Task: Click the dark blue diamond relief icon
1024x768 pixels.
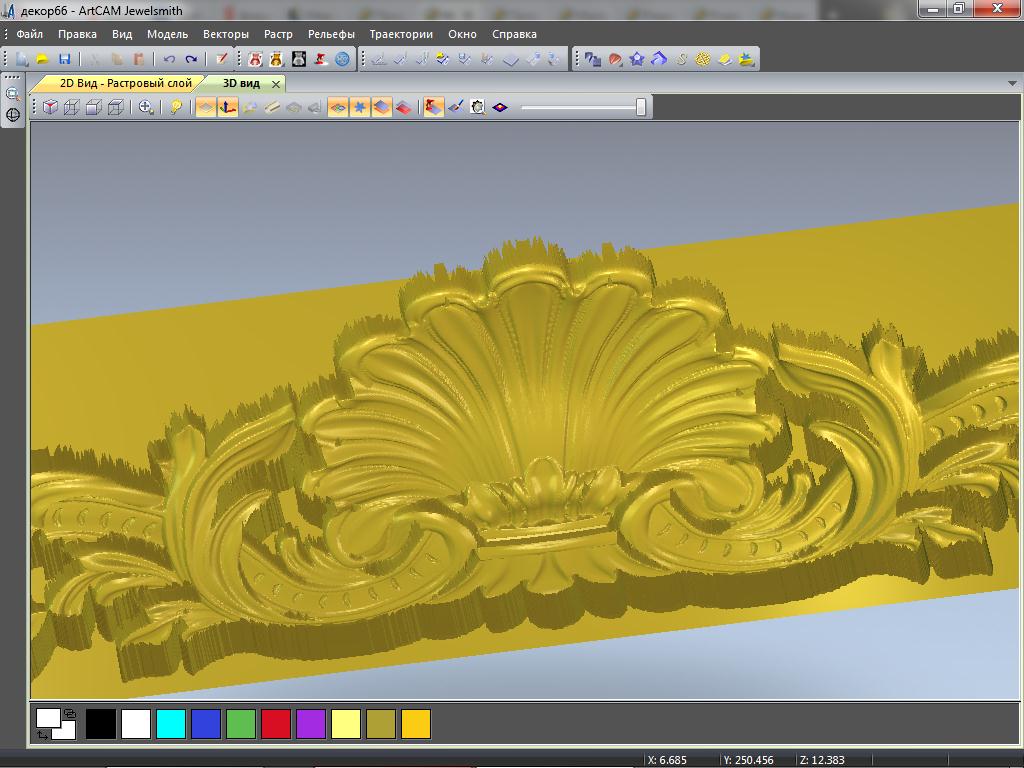Action: [500, 107]
